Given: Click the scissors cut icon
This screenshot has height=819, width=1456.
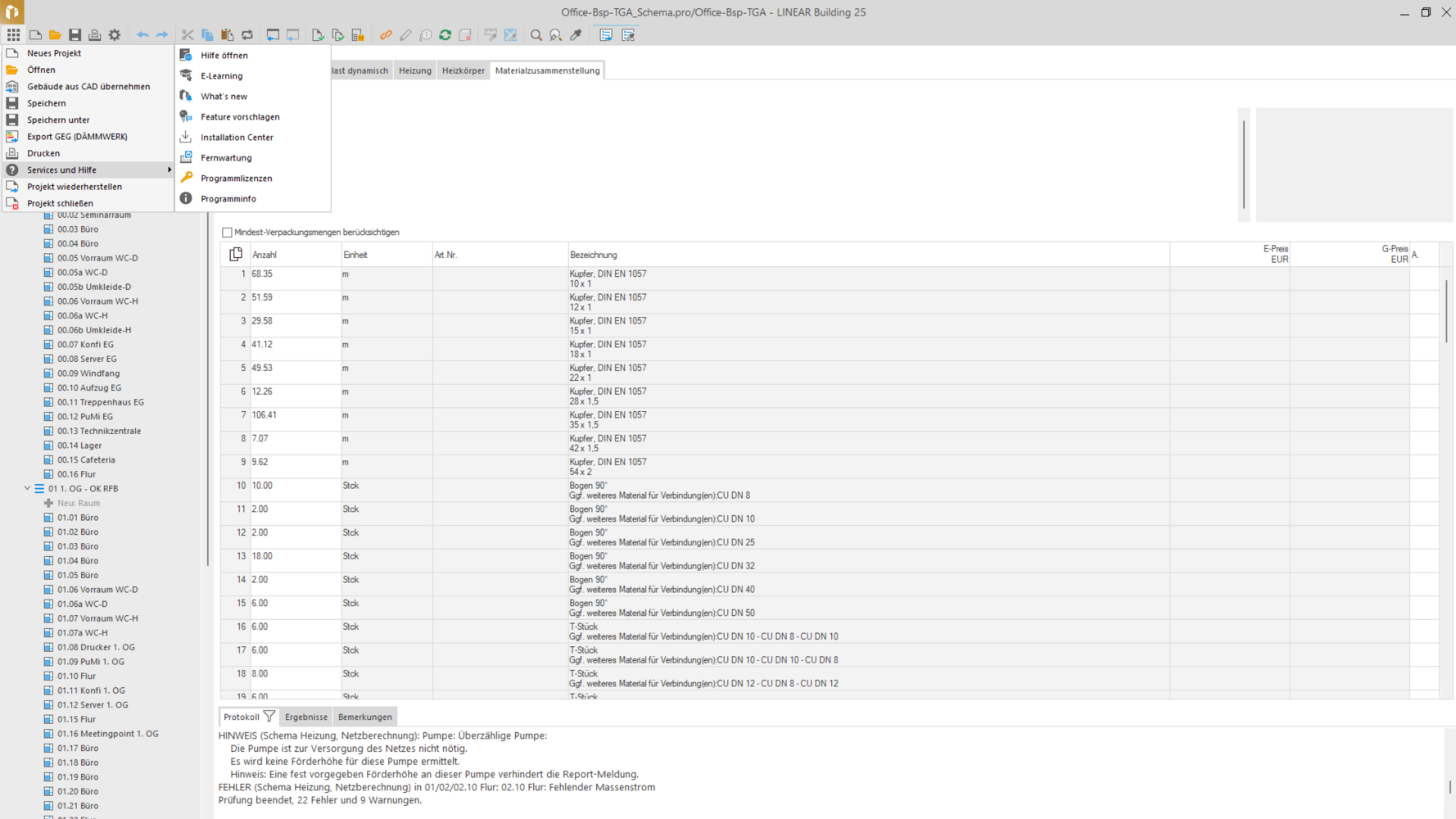Looking at the screenshot, I should (188, 35).
